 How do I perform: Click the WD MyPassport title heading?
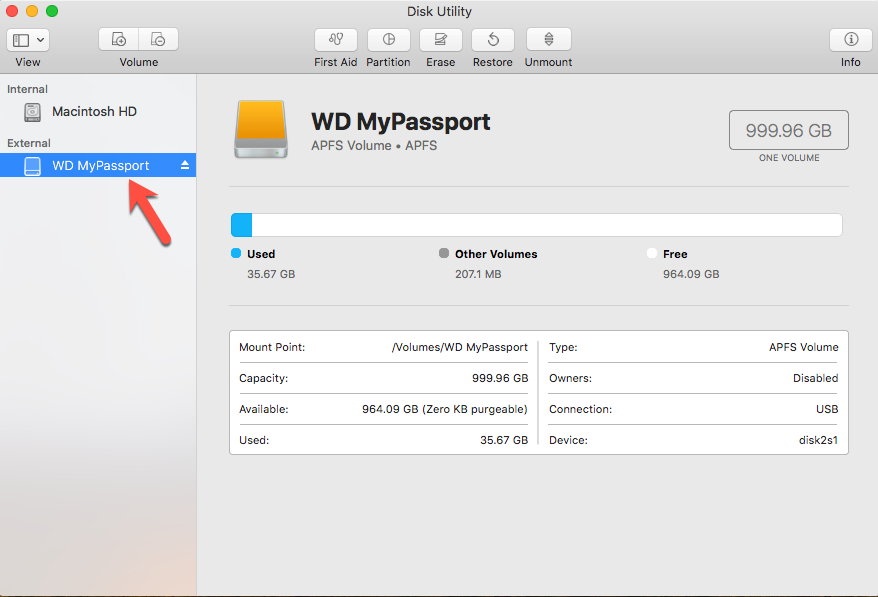[400, 122]
